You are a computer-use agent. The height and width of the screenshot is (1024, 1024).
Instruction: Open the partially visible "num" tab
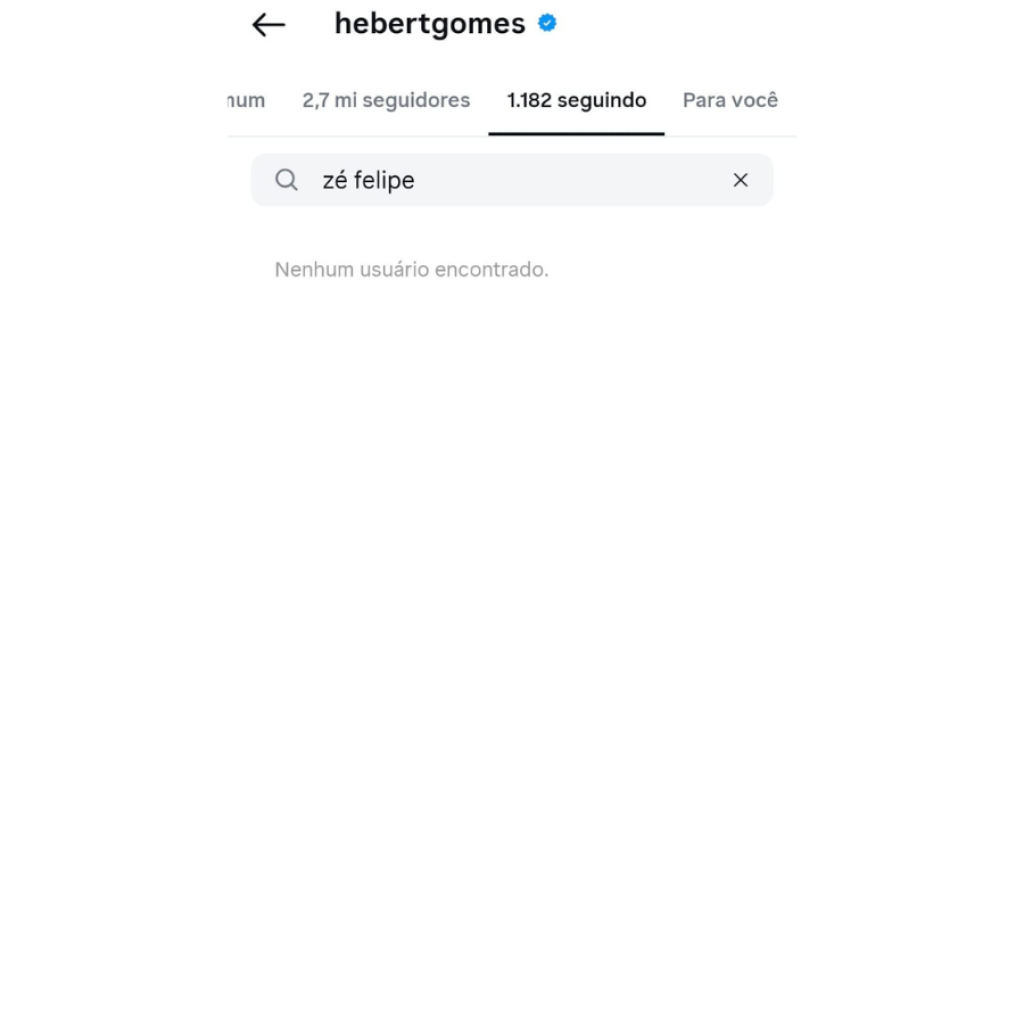(x=246, y=101)
